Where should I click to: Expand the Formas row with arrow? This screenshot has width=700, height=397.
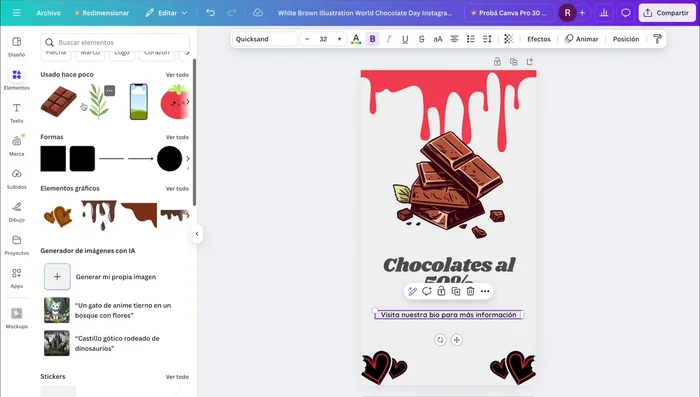click(188, 159)
